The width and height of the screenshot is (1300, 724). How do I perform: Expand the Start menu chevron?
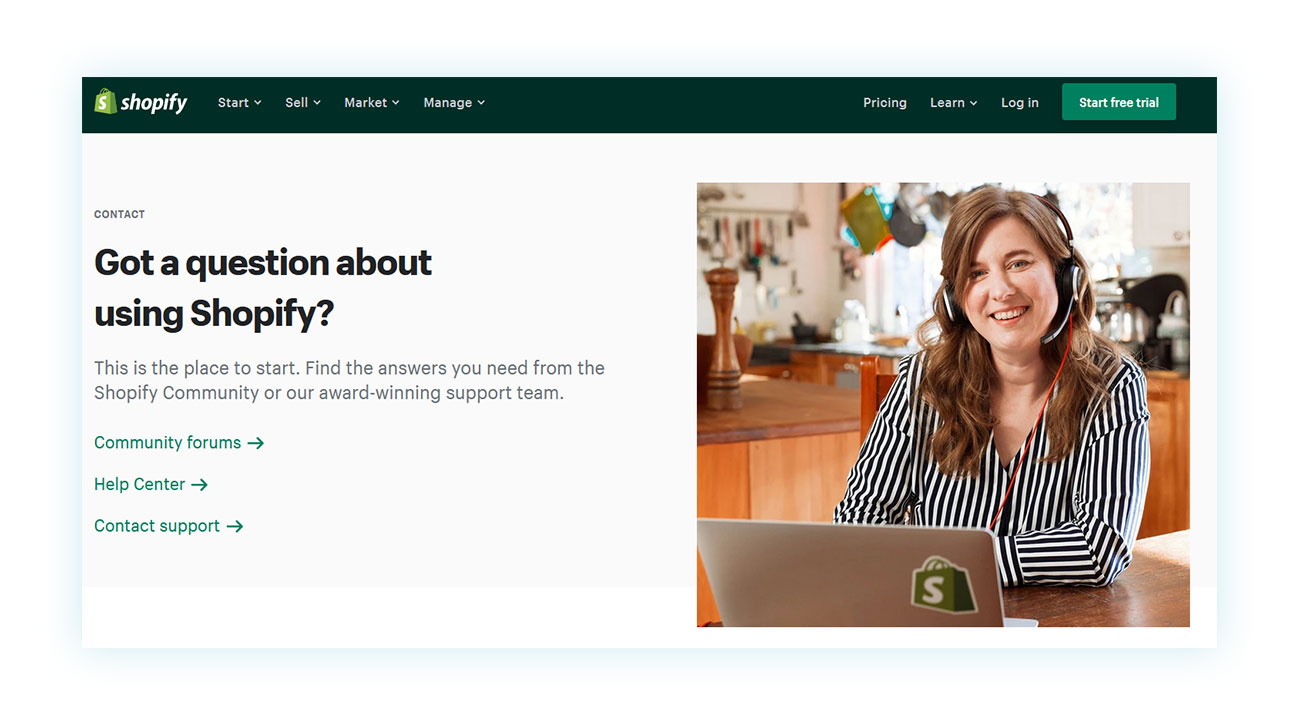[x=258, y=103]
